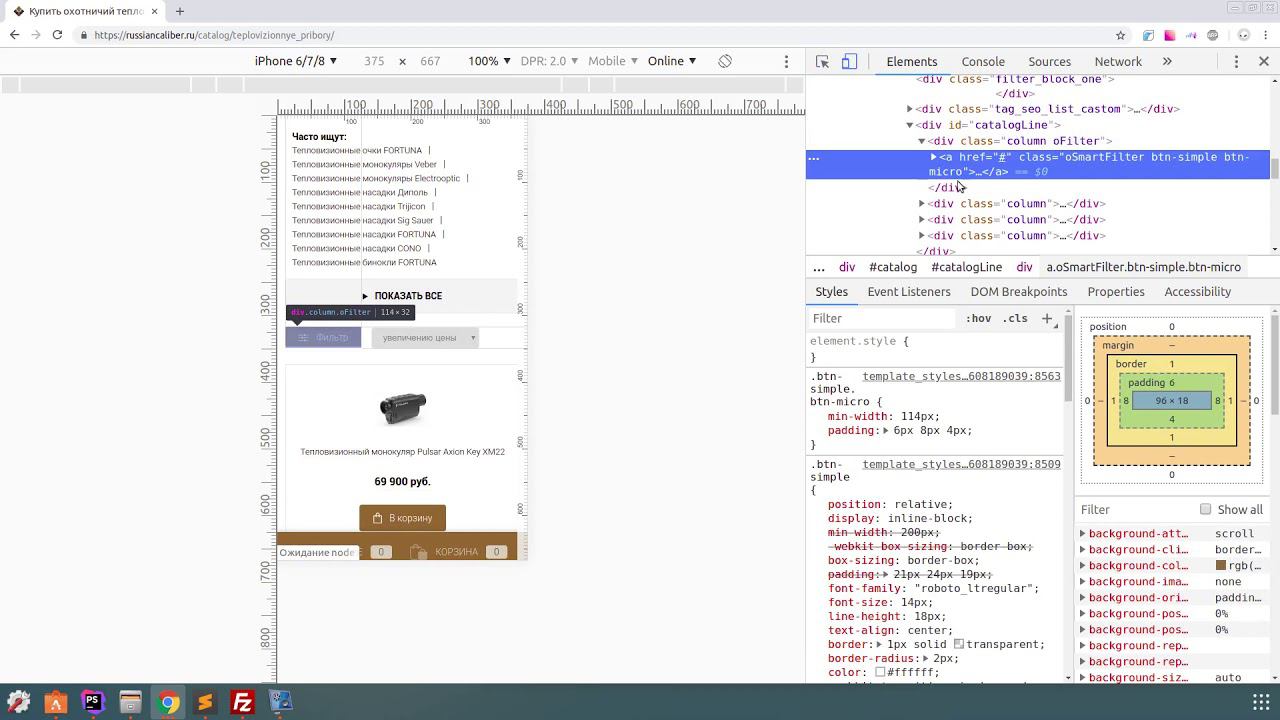Open template_styles link at line 8563
The height and width of the screenshot is (720, 1280).
961,376
